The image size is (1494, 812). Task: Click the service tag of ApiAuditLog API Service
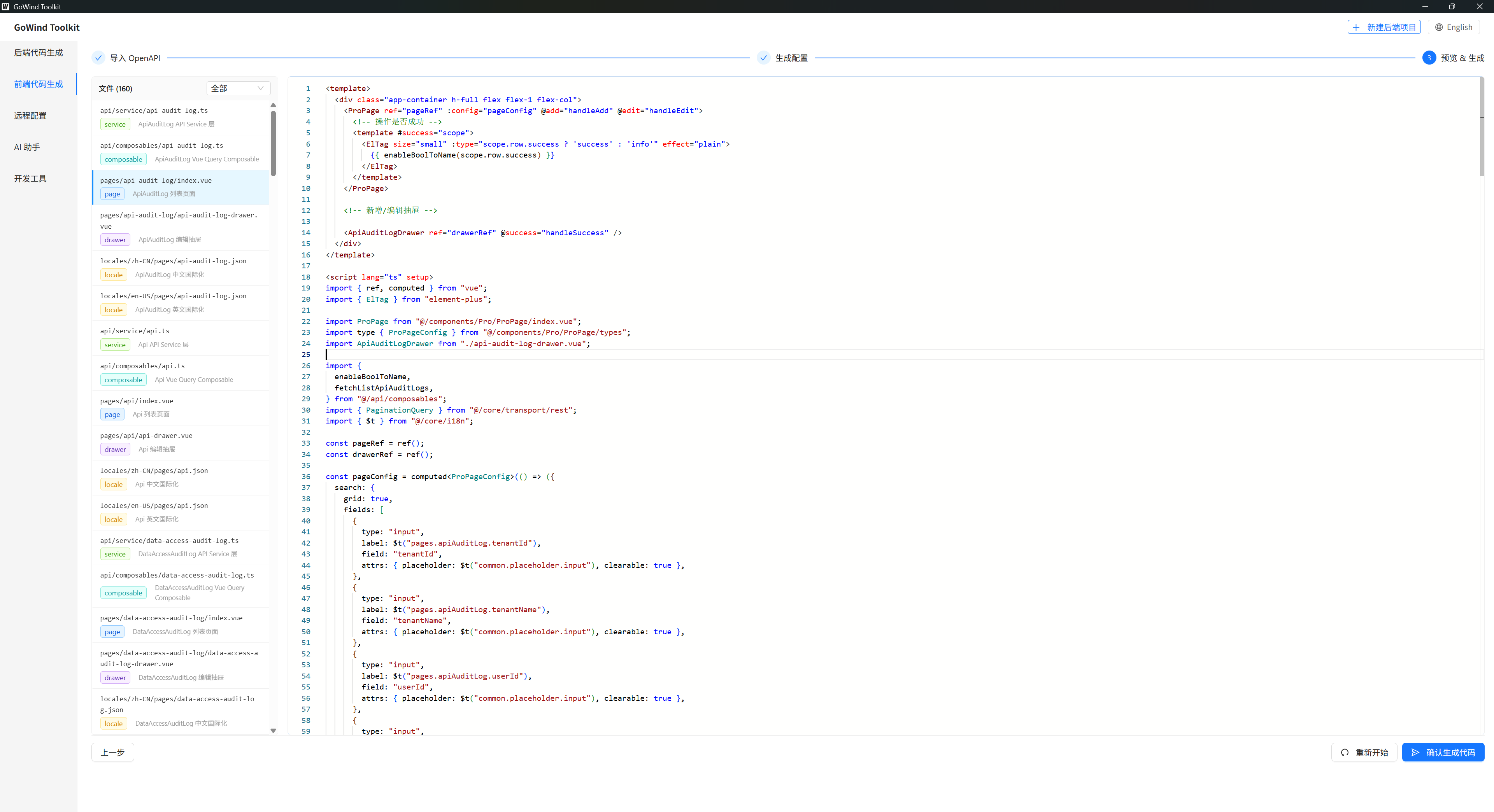(115, 124)
